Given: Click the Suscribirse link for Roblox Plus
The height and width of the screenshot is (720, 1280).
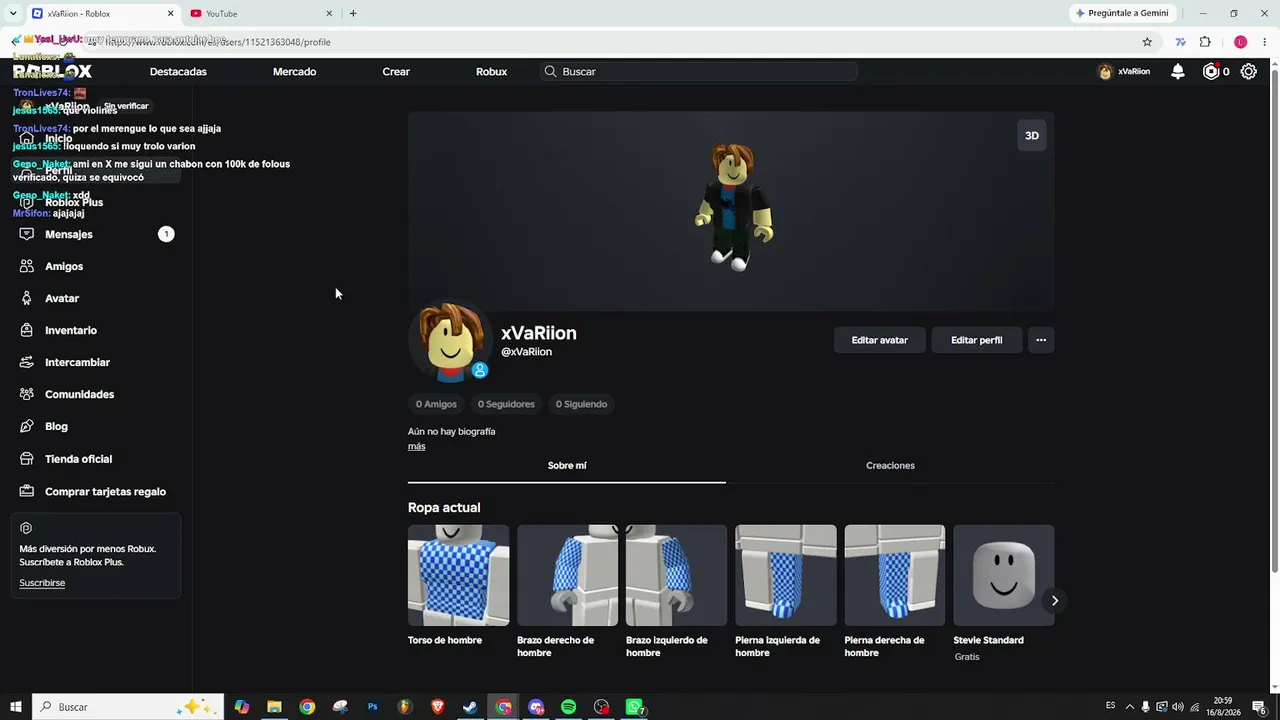Looking at the screenshot, I should (42, 583).
